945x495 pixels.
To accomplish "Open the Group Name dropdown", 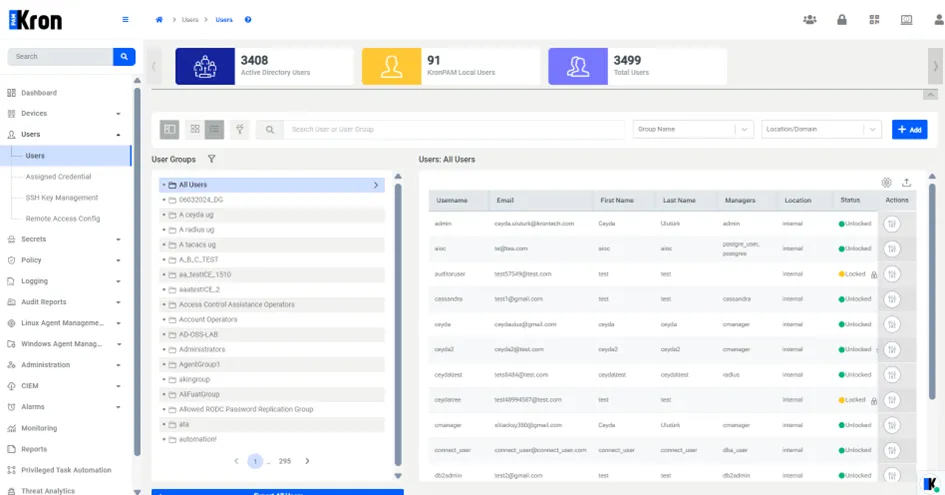I will pos(693,129).
